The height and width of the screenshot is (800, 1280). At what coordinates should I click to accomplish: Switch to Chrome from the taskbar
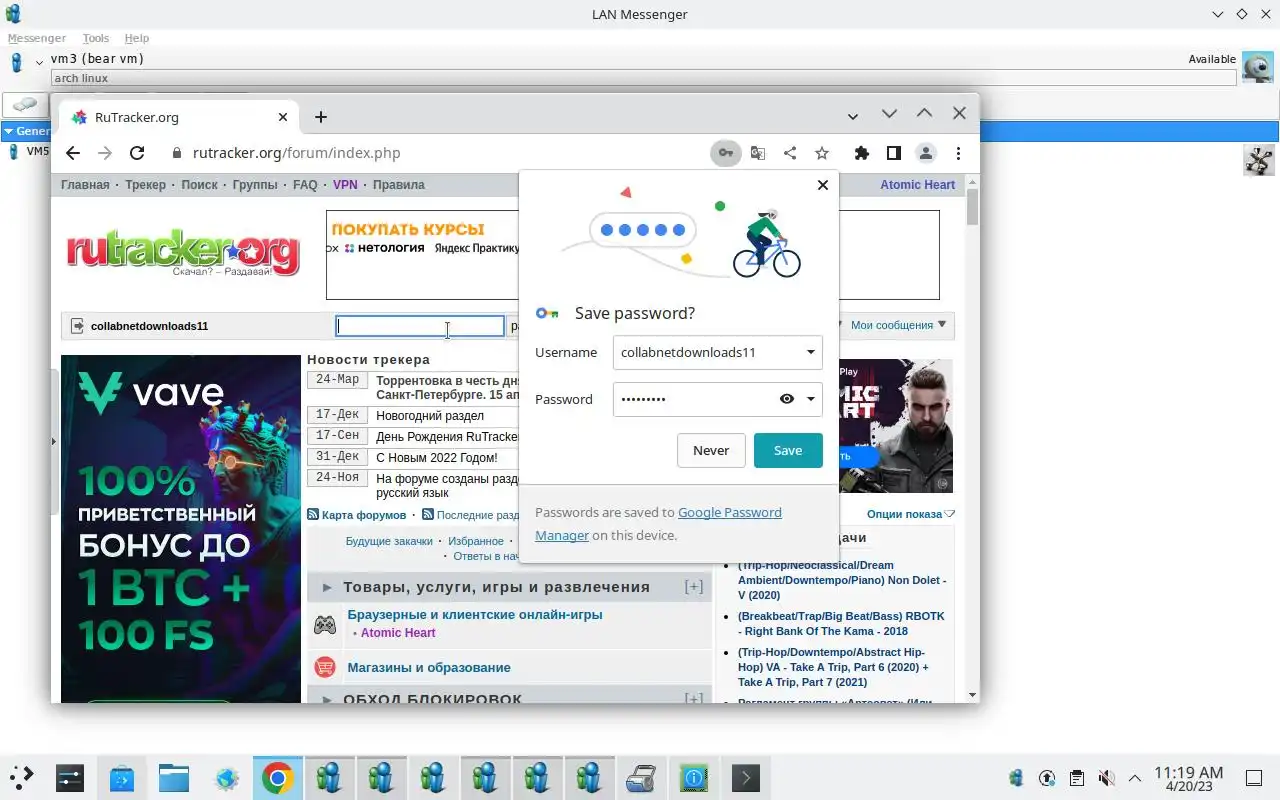(278, 777)
